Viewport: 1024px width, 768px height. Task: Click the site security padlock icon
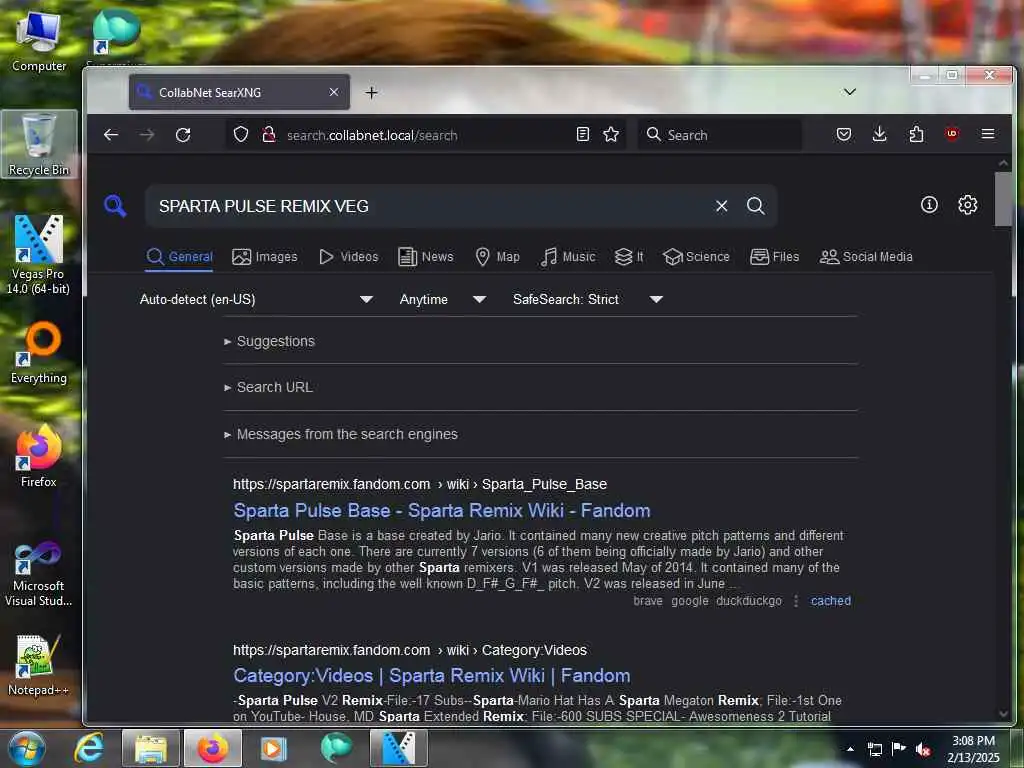(268, 135)
